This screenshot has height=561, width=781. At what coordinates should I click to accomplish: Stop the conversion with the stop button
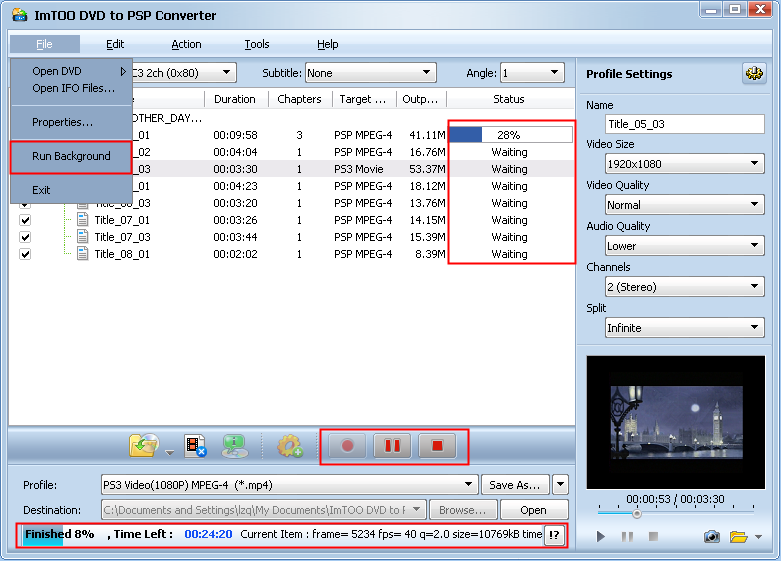pos(437,445)
